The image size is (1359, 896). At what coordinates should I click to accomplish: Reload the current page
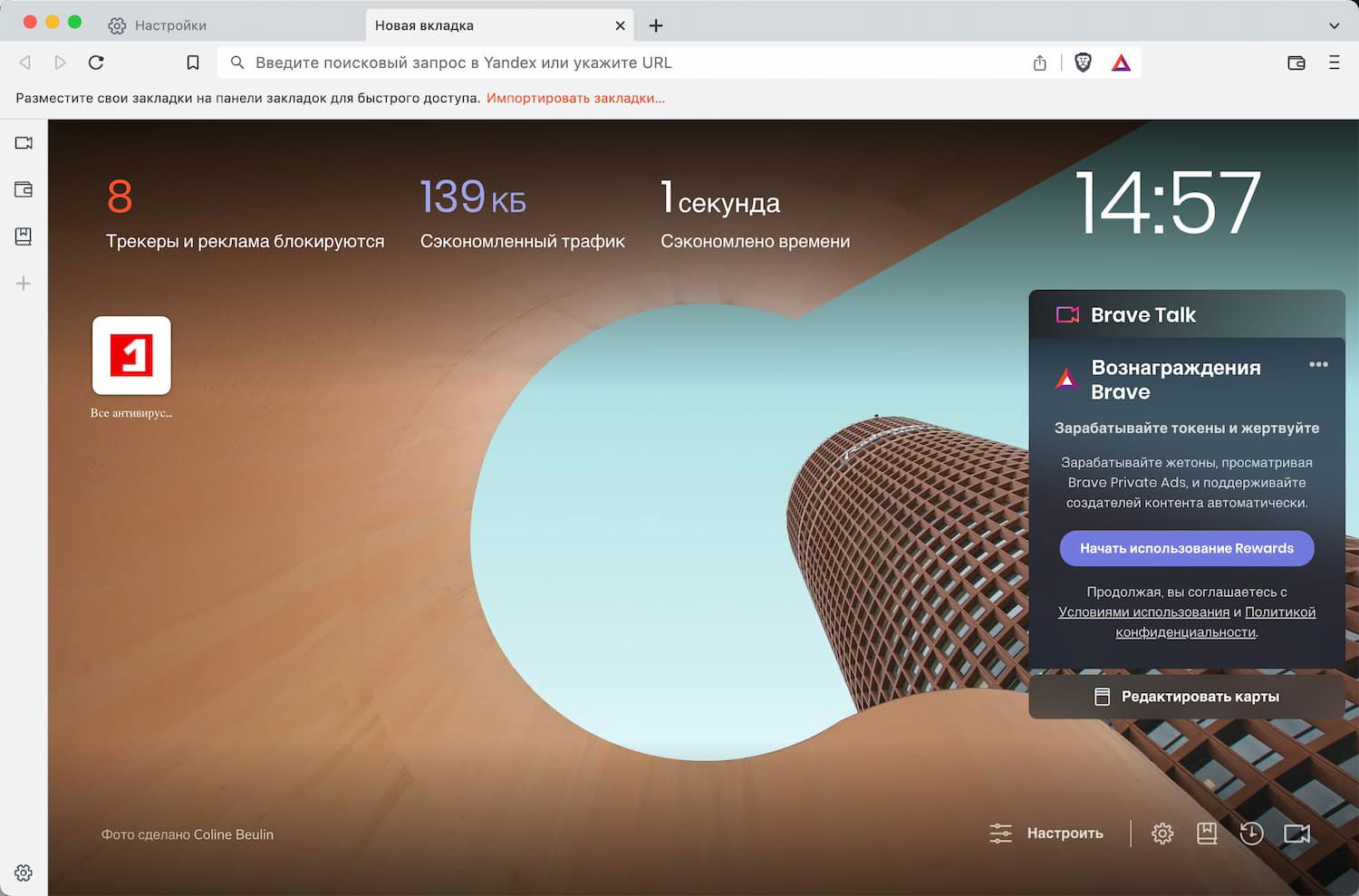pos(96,63)
